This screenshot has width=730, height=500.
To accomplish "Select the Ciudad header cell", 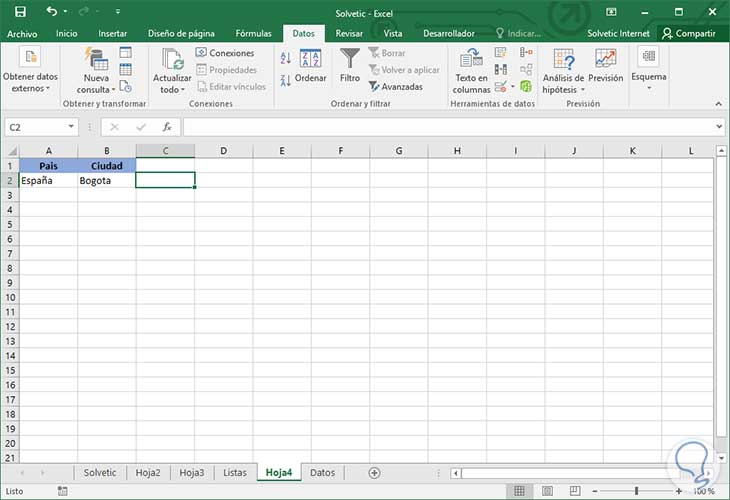I will click(107, 166).
